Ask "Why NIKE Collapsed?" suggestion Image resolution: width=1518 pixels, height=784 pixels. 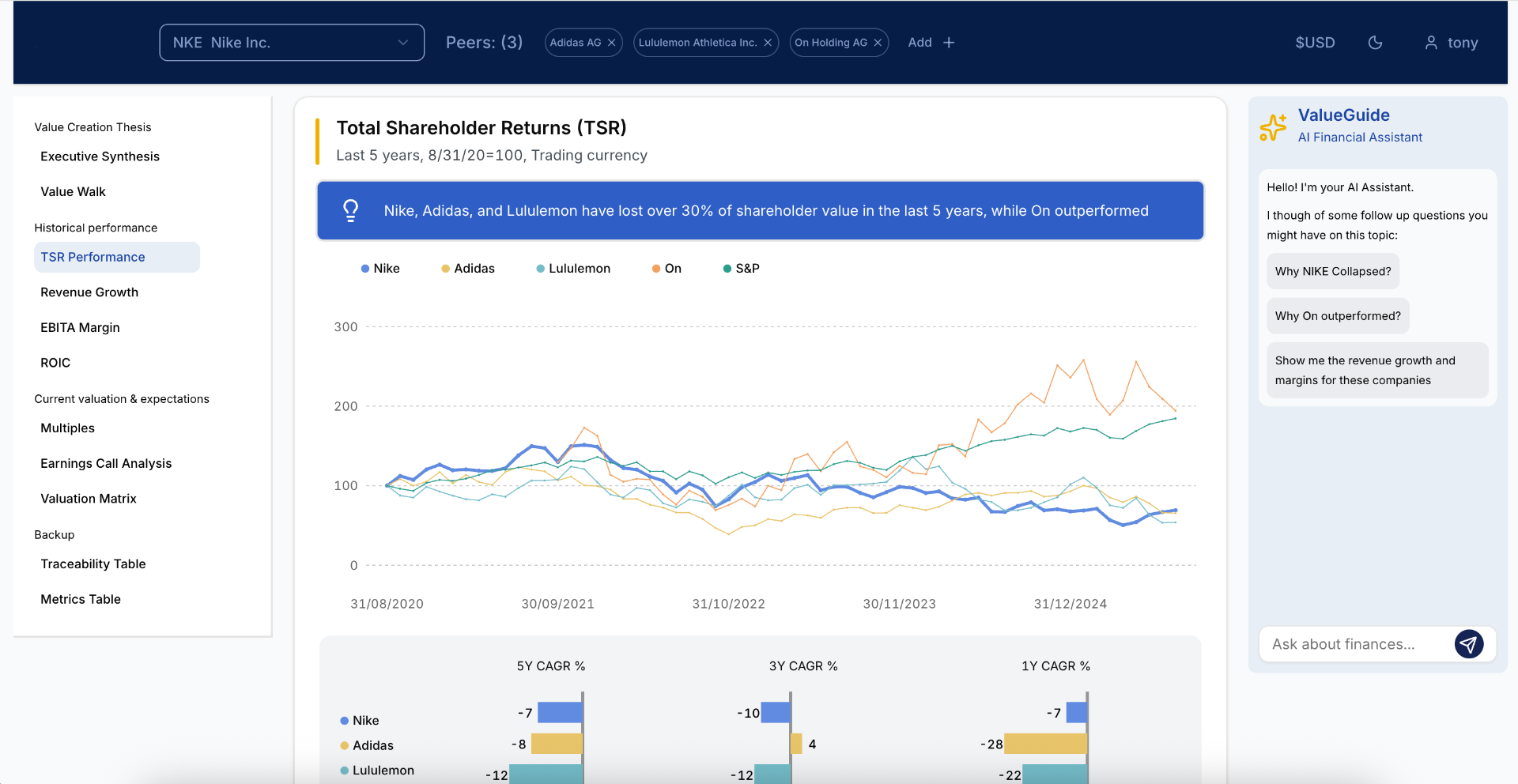pyautogui.click(x=1332, y=271)
